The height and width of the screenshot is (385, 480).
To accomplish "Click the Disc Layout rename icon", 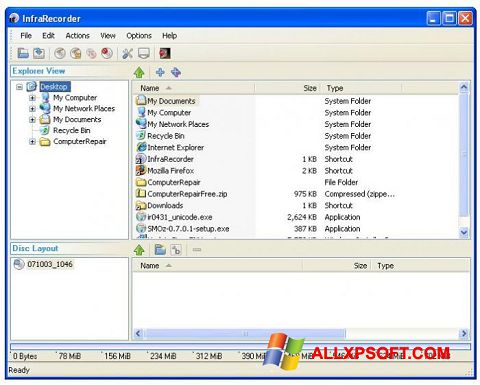I will (176, 249).
